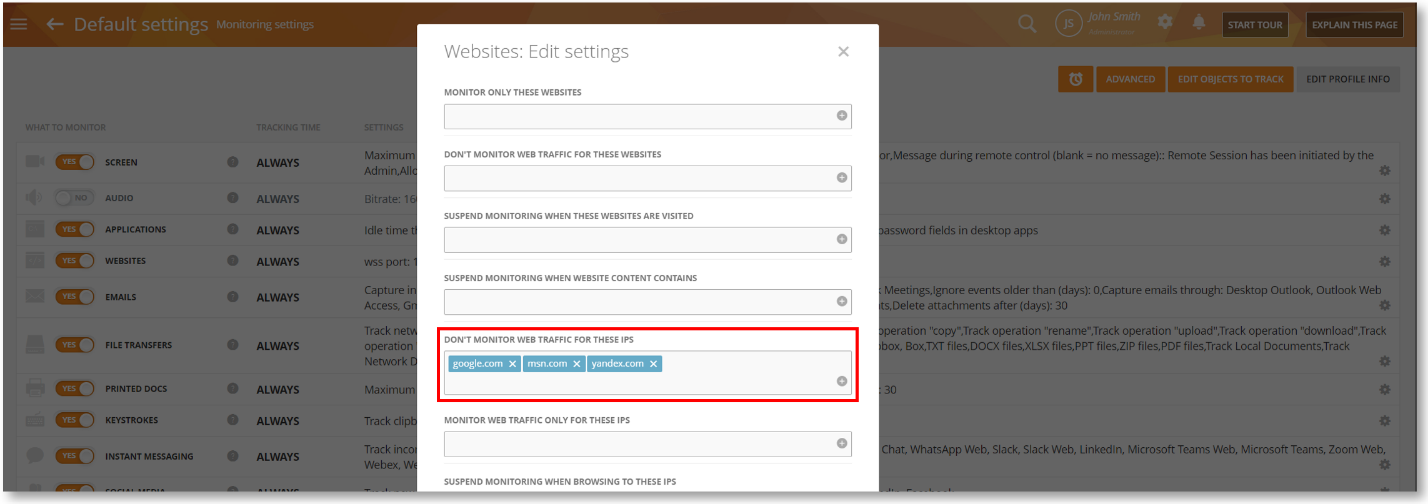Image resolution: width=1428 pixels, height=504 pixels.
Task: Toggle Websites monitoring switch
Action: [75, 261]
